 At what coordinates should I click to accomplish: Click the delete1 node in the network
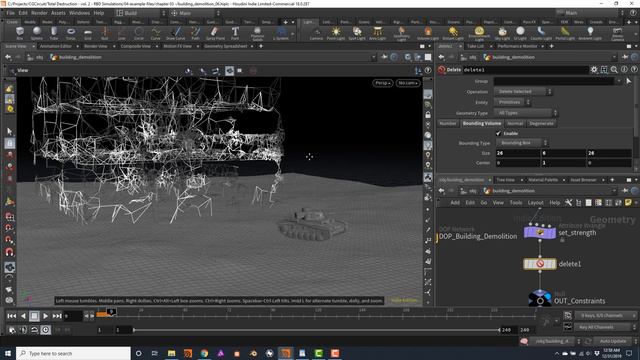[540, 264]
